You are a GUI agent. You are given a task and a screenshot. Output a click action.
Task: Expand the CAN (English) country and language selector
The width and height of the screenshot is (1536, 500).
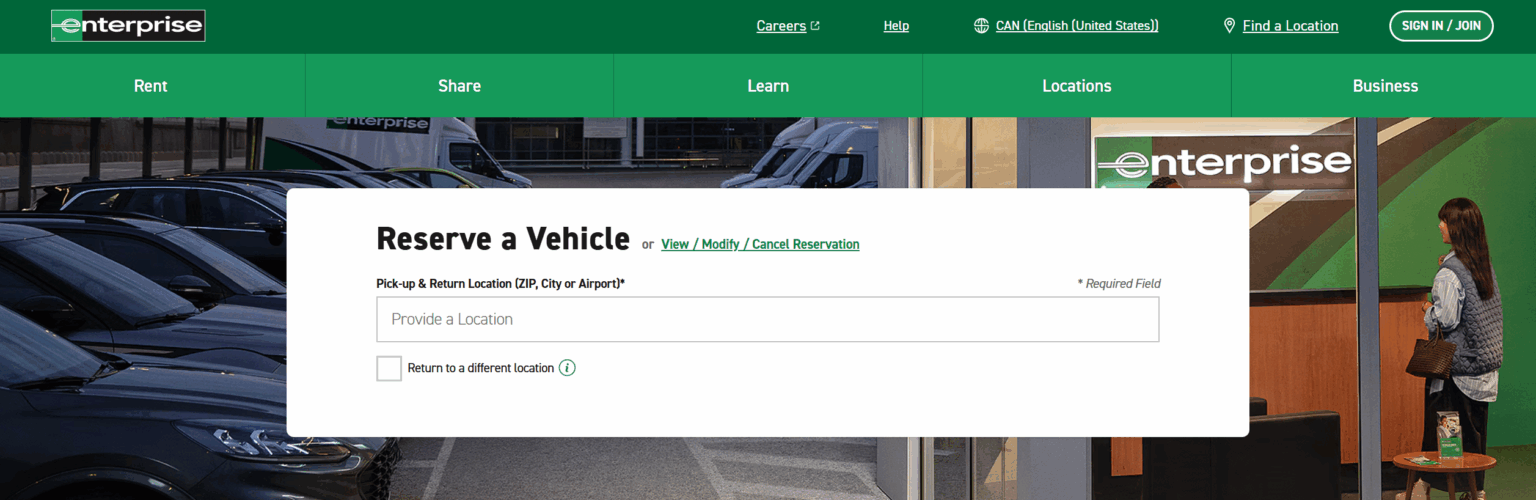point(1076,26)
